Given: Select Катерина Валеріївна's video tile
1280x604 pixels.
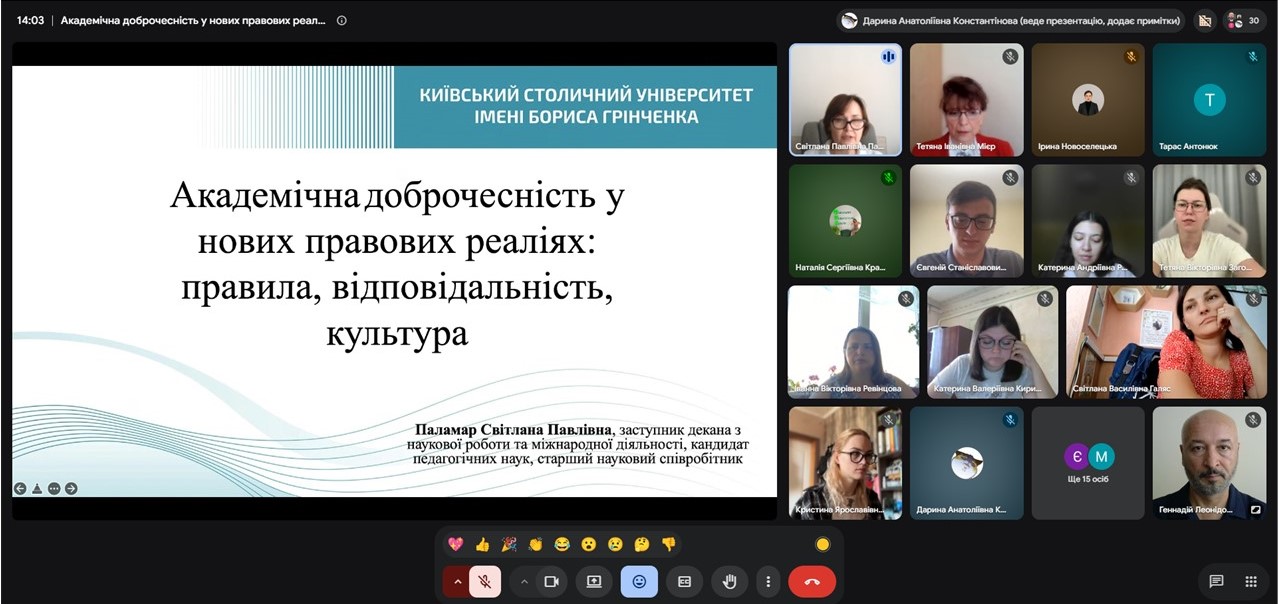Looking at the screenshot, I should point(992,342).
